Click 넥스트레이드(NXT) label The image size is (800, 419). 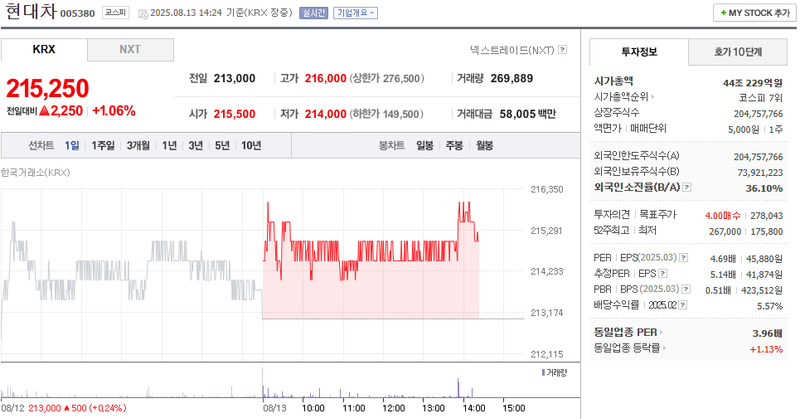(512, 50)
